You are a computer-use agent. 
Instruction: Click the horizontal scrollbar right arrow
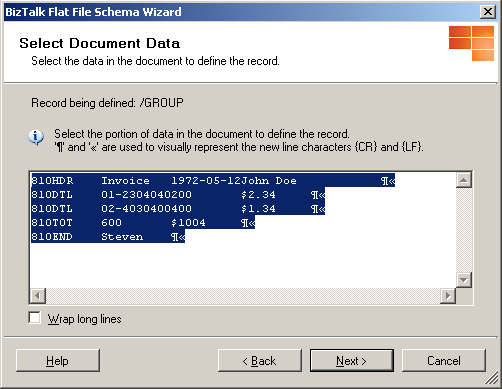[448, 296]
